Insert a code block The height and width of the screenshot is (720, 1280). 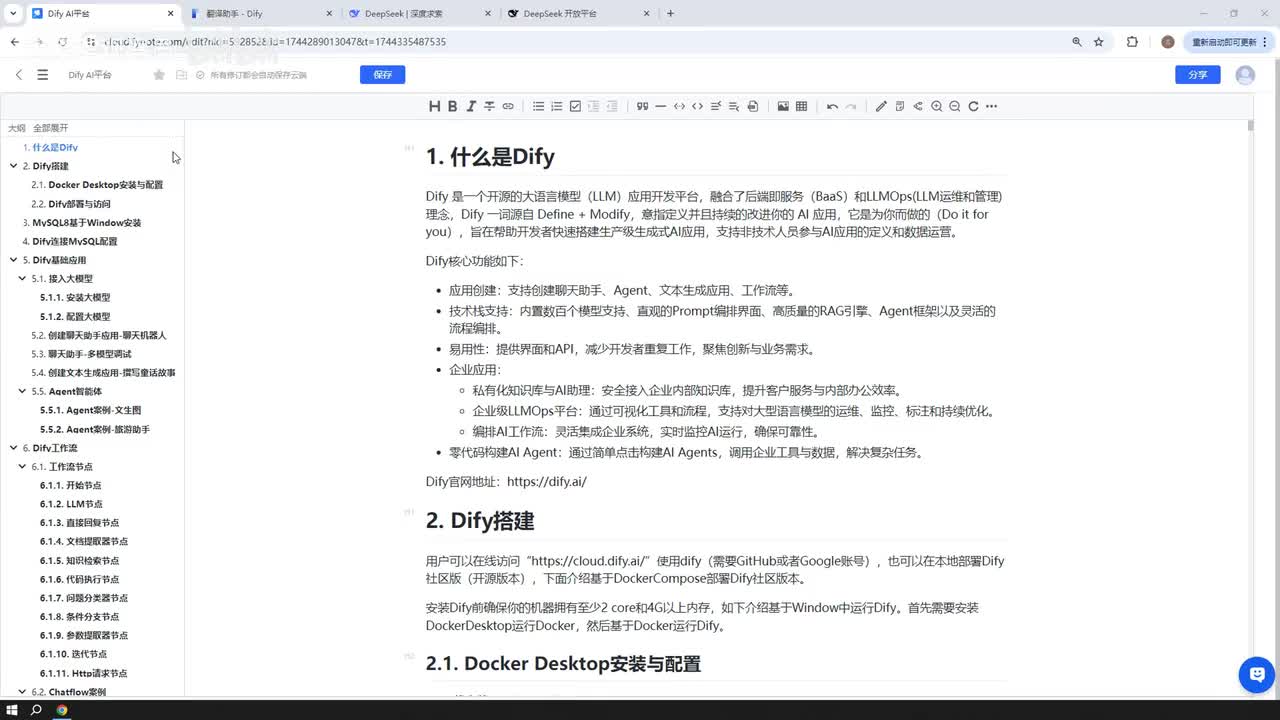point(698,106)
